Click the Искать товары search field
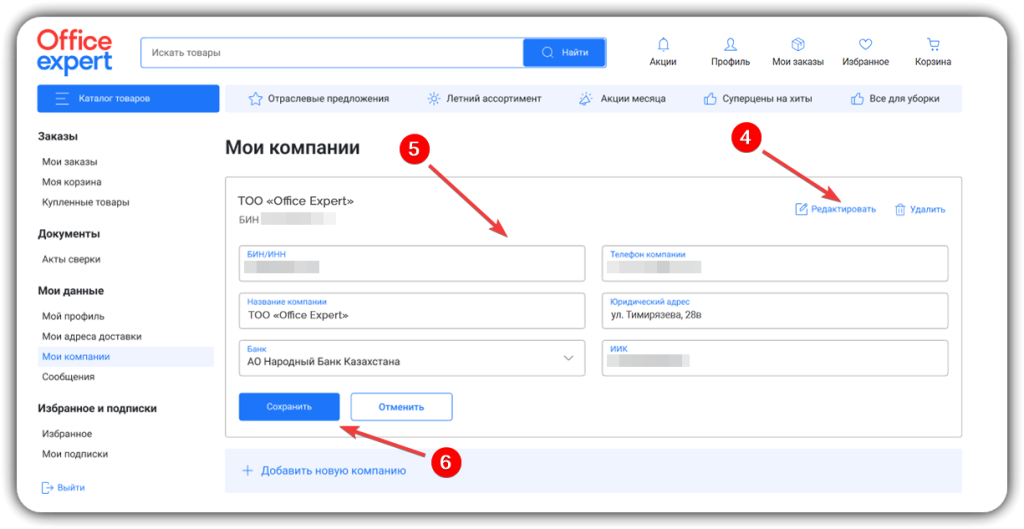1024x529 pixels. coord(332,52)
